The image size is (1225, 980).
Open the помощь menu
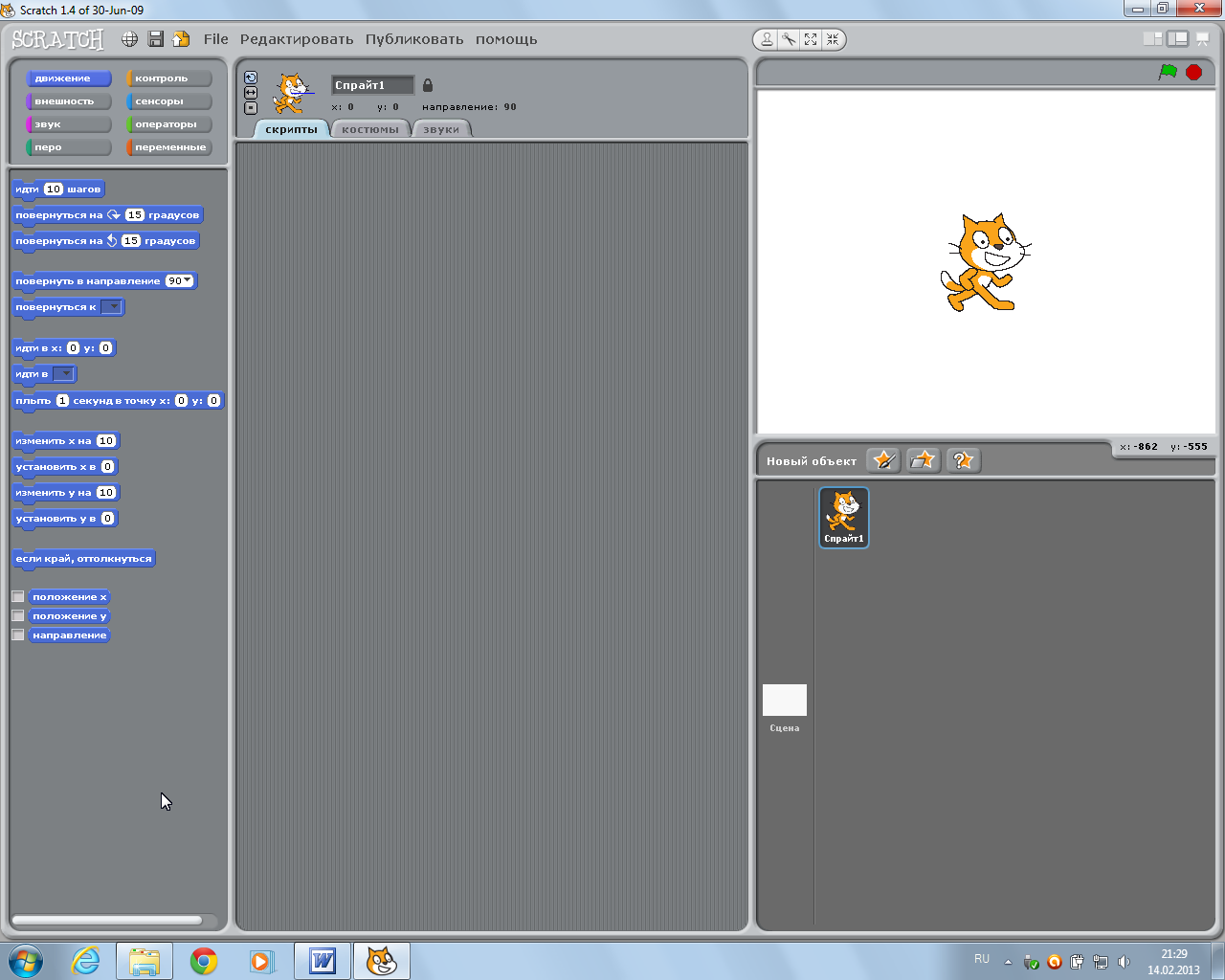(x=506, y=39)
